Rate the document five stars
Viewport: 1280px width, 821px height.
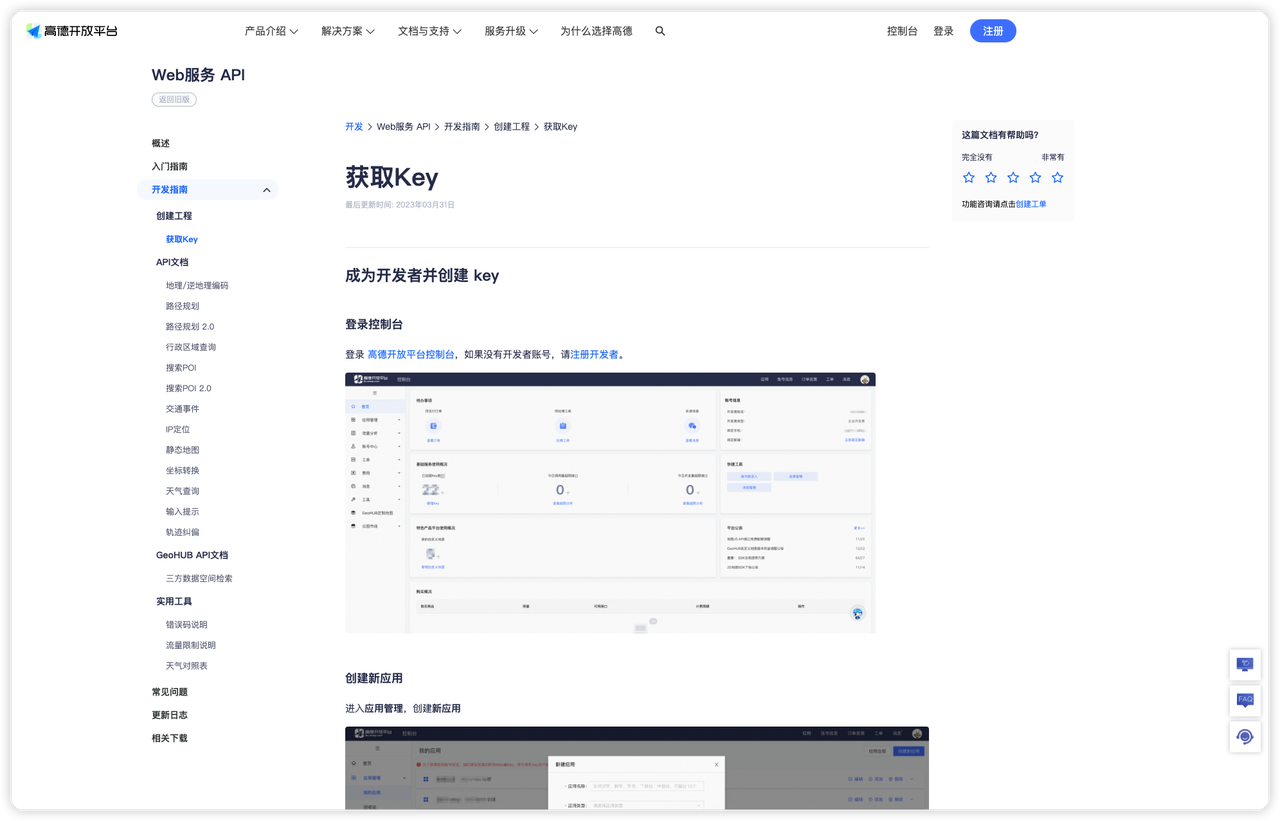pyautogui.click(x=1057, y=177)
